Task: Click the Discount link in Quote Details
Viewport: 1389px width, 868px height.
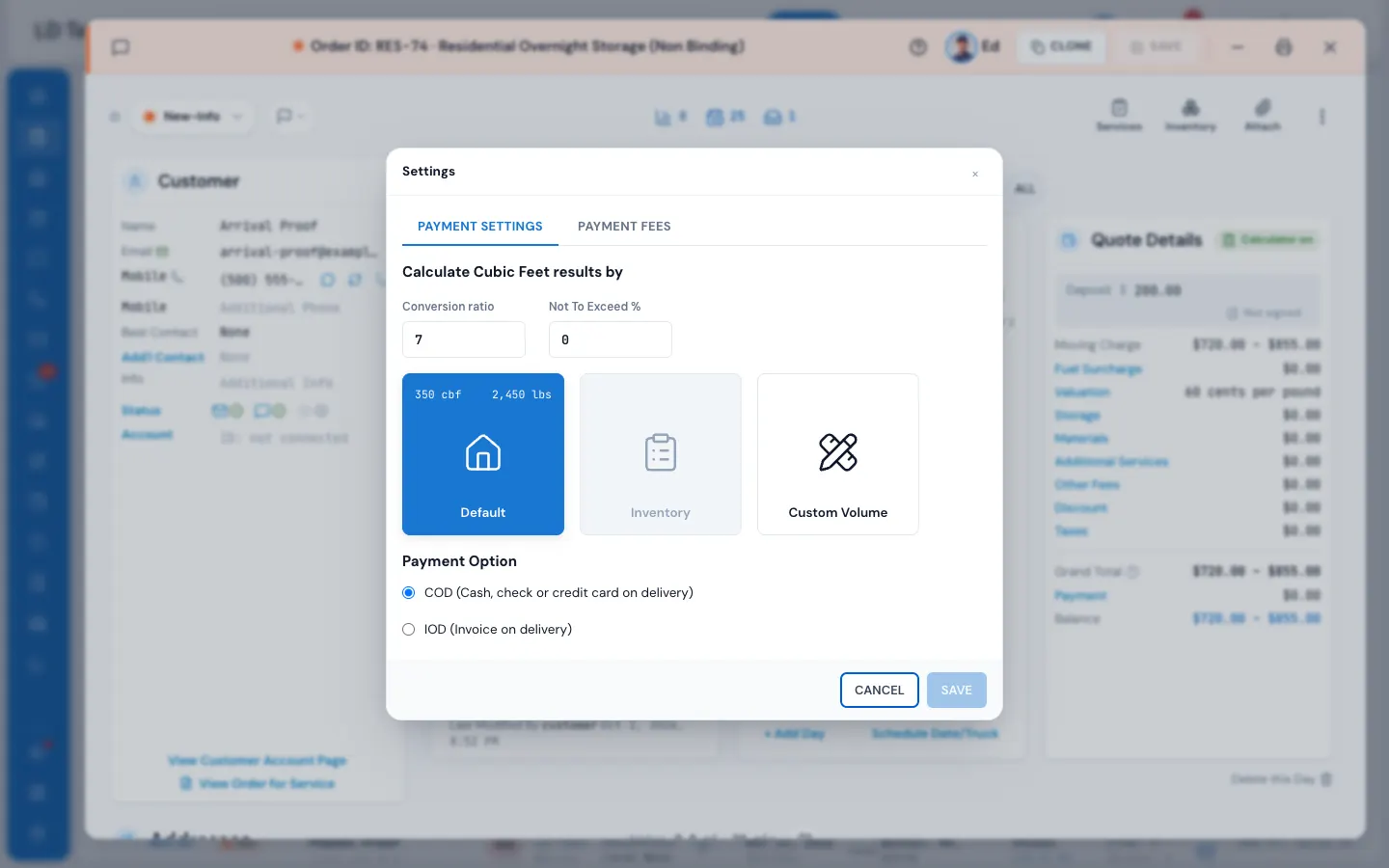Action: (1081, 507)
